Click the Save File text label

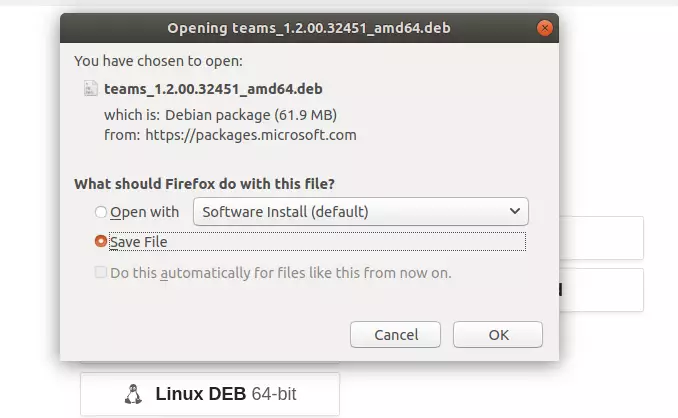(x=138, y=242)
